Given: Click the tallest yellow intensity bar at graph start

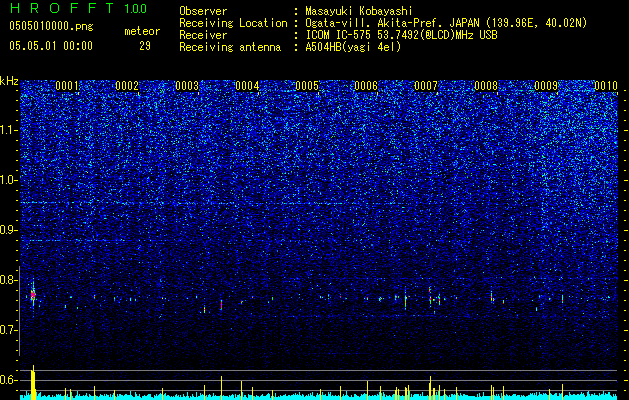Looking at the screenshot, I should (33, 382).
